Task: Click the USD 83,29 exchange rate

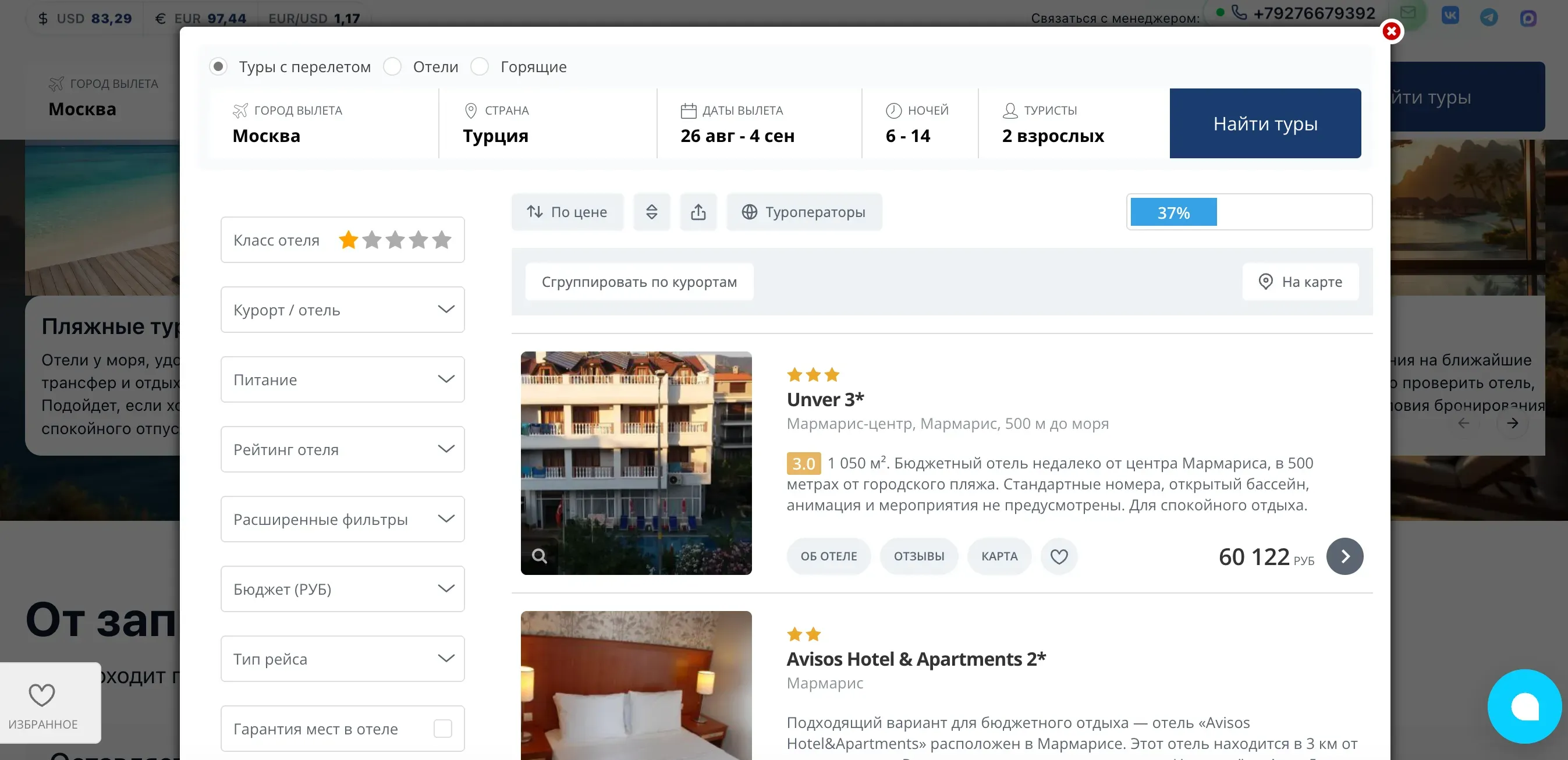Action: coord(84,19)
